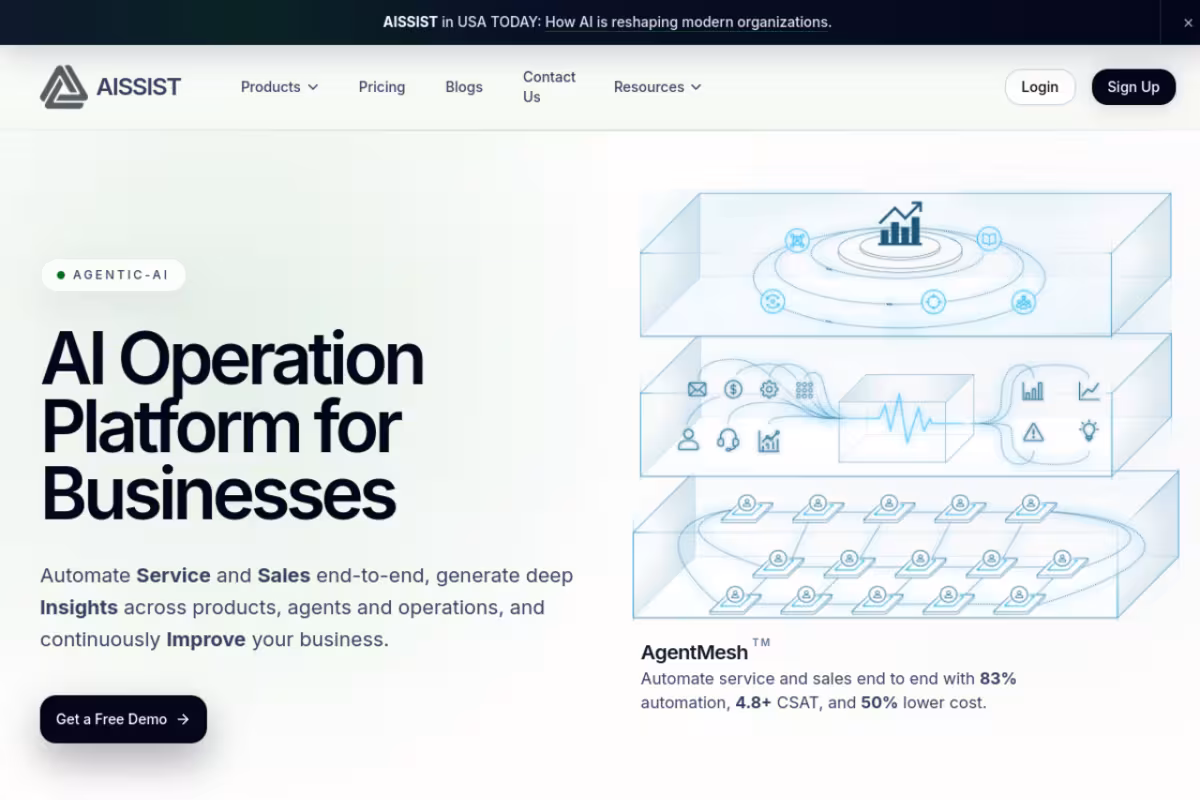1200x800 pixels.
Task: Go to the Pricing page
Action: 382,87
